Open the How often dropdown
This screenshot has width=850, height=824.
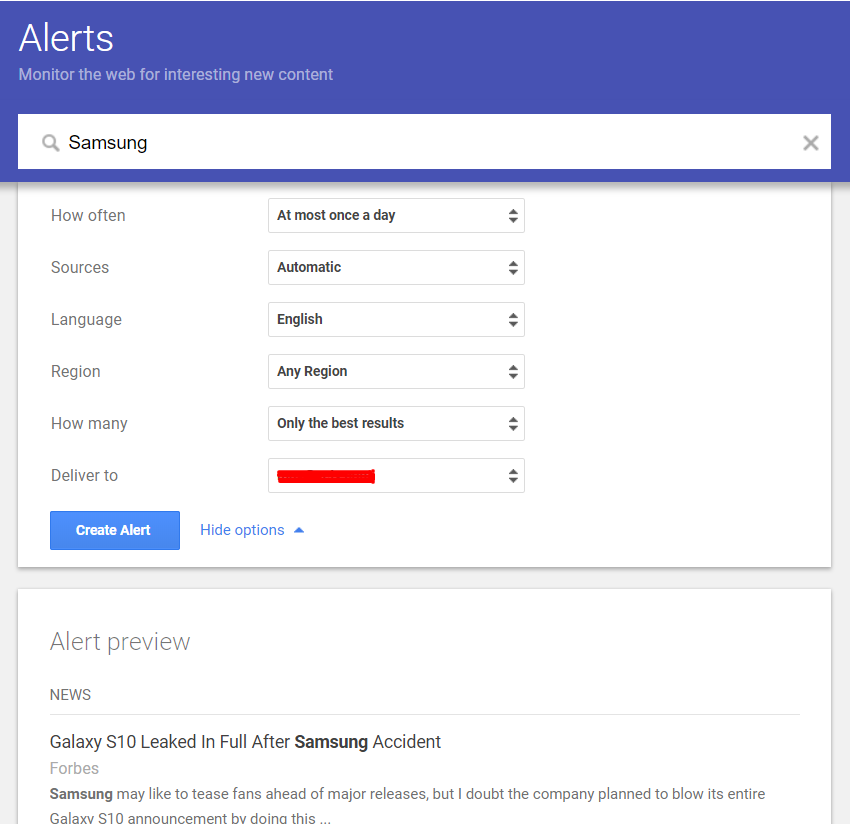[x=396, y=216]
